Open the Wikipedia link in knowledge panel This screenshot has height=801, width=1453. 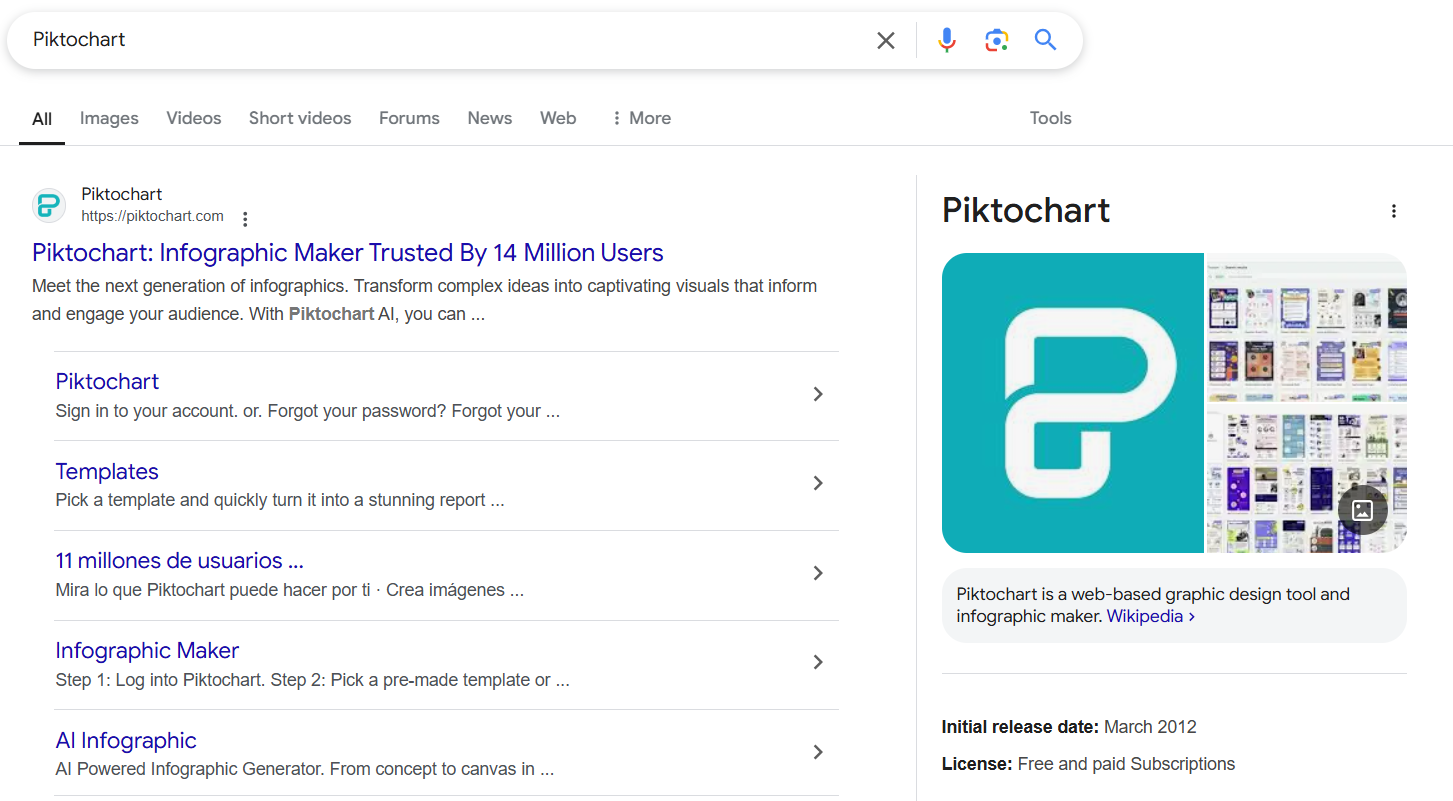click(x=1149, y=617)
